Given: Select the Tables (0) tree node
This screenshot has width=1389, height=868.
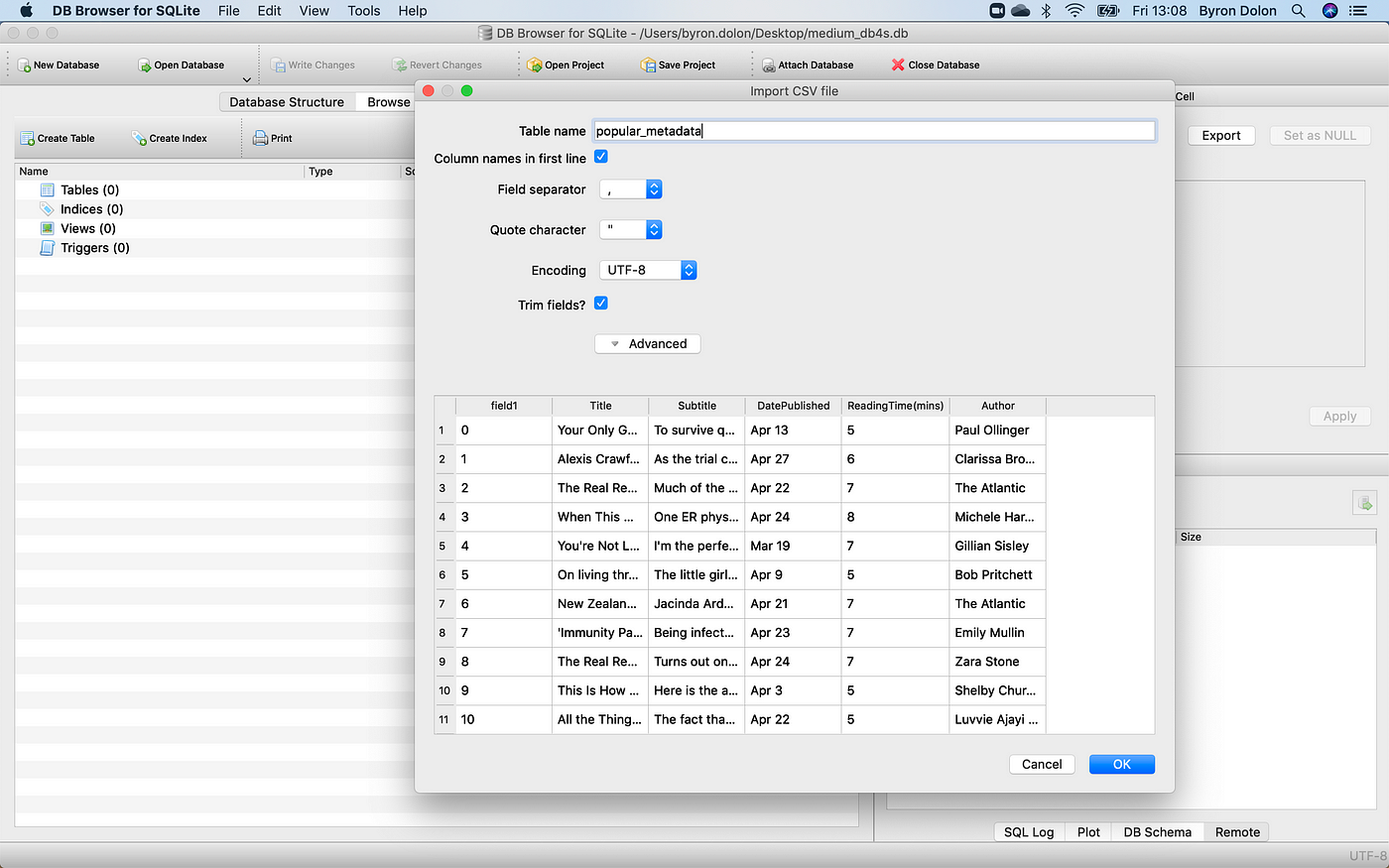Looking at the screenshot, I should pos(89,189).
